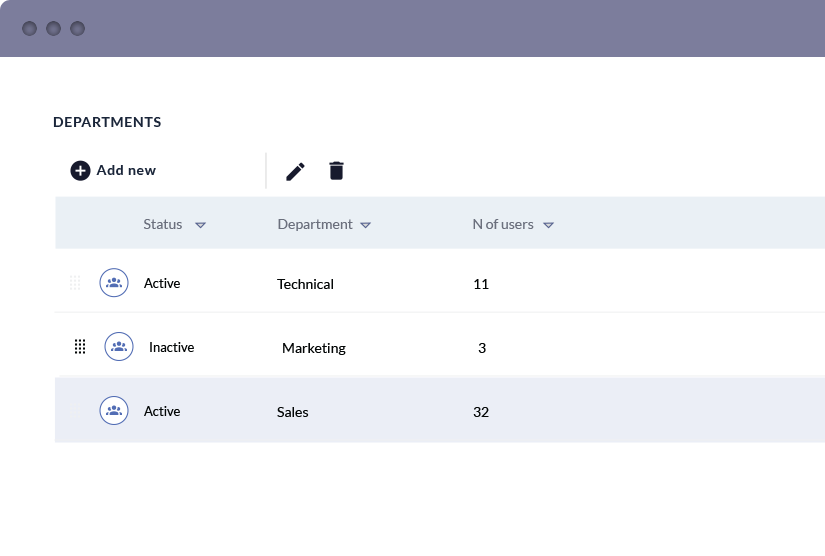
Task: Click the Status column header text
Action: point(163,224)
